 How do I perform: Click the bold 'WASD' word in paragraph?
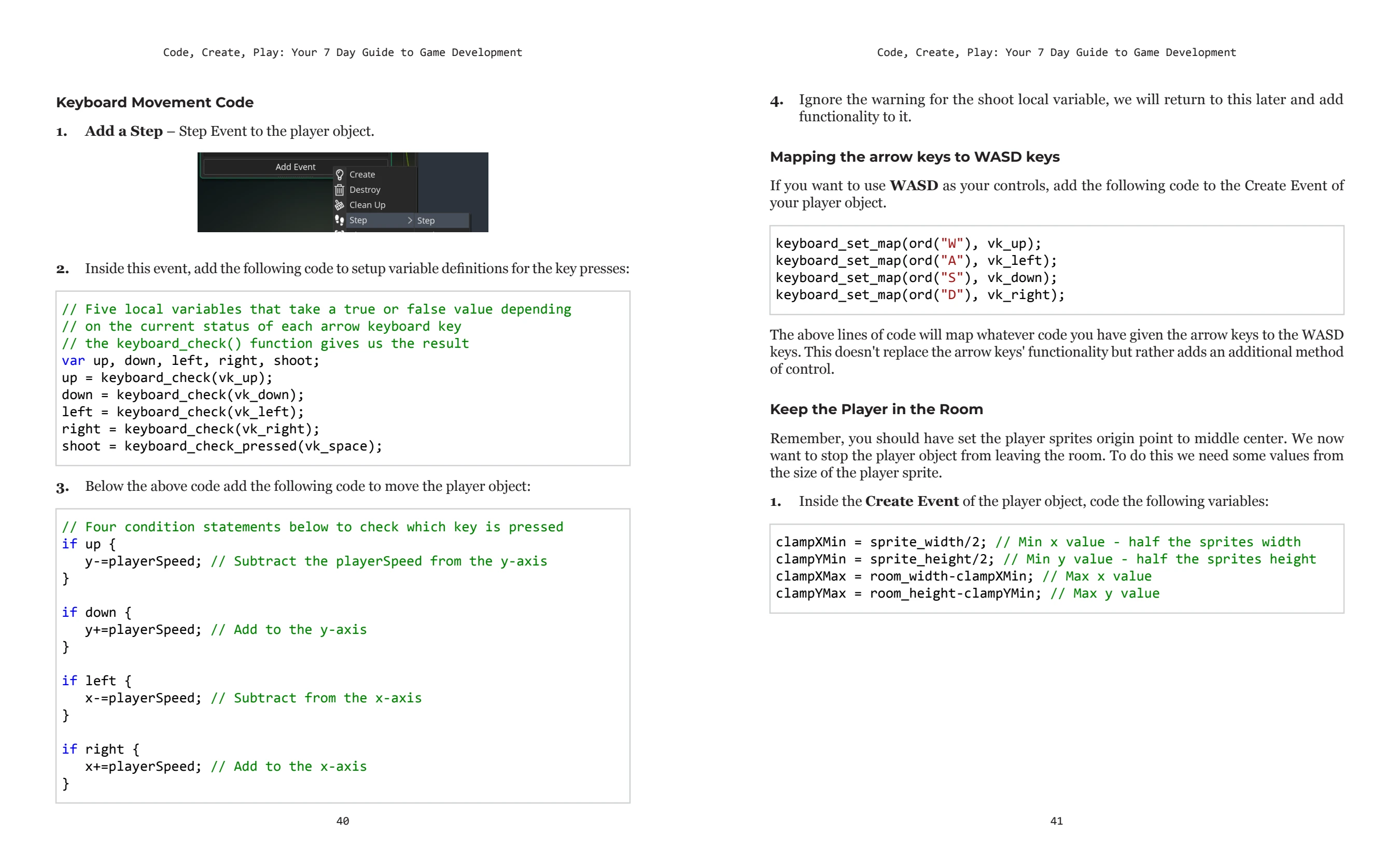pyautogui.click(x=914, y=186)
